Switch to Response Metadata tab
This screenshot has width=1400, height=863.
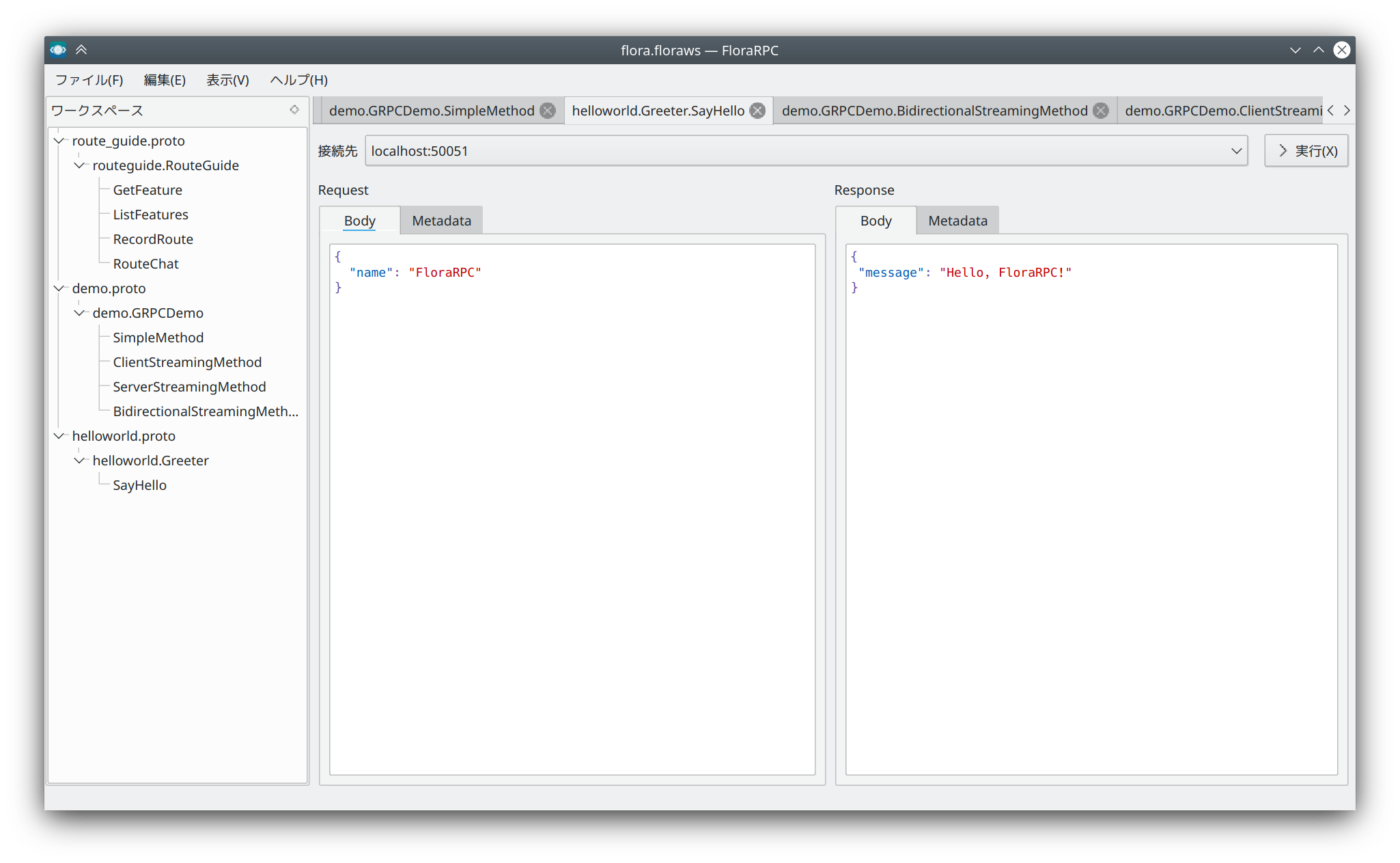(957, 221)
